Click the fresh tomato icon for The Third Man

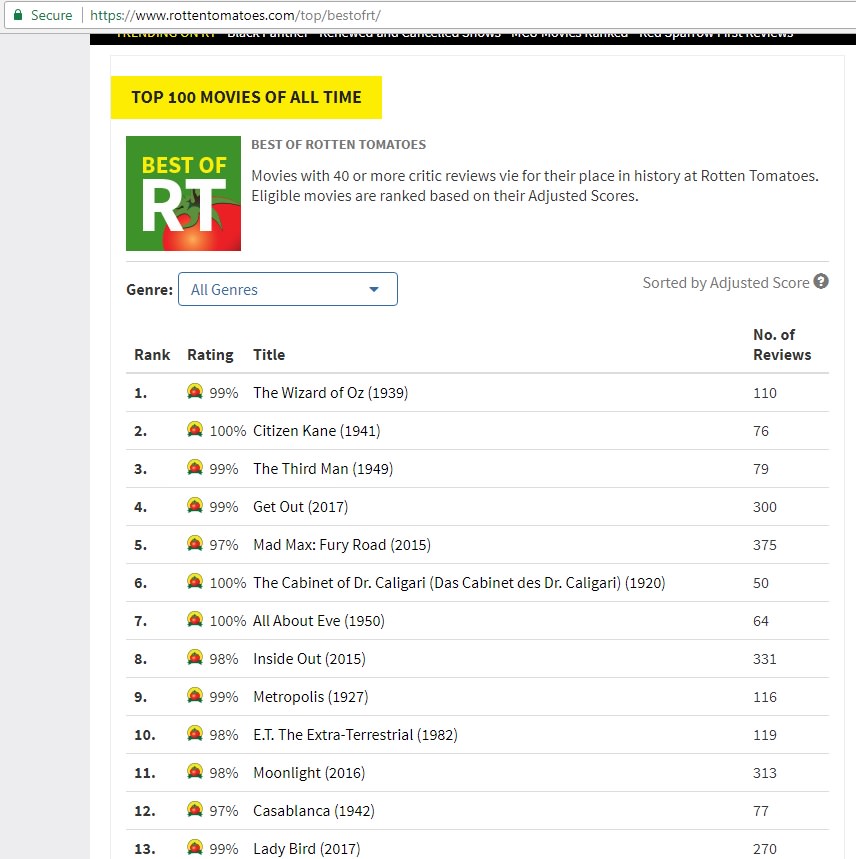click(195, 467)
